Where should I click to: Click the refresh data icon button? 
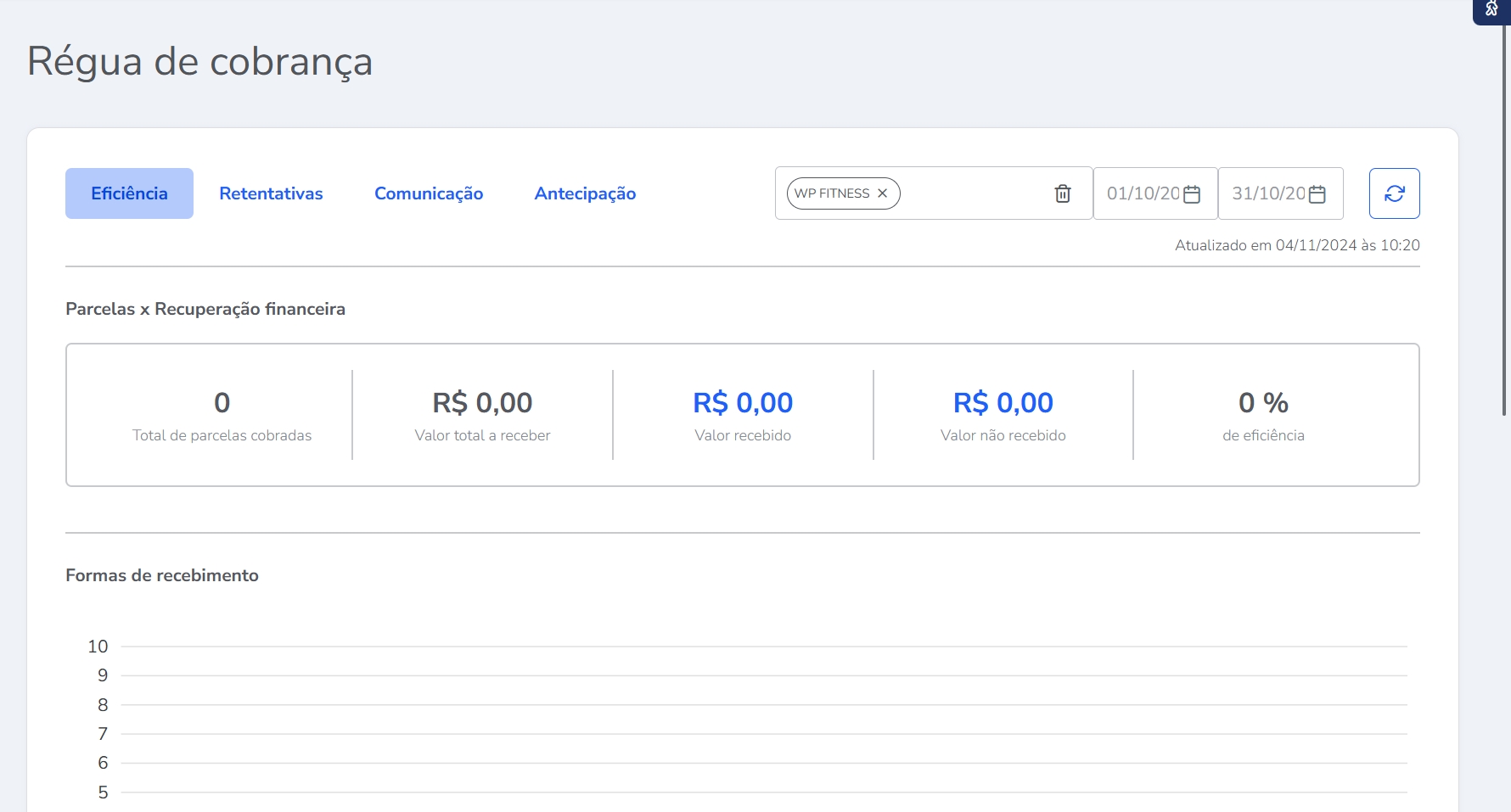(1394, 193)
